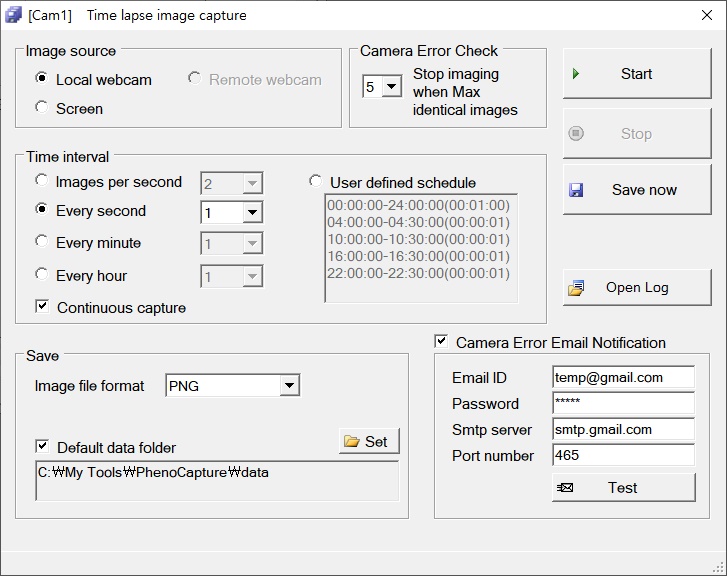Click the folder icon on Set button
The width and height of the screenshot is (727, 576).
click(x=351, y=441)
